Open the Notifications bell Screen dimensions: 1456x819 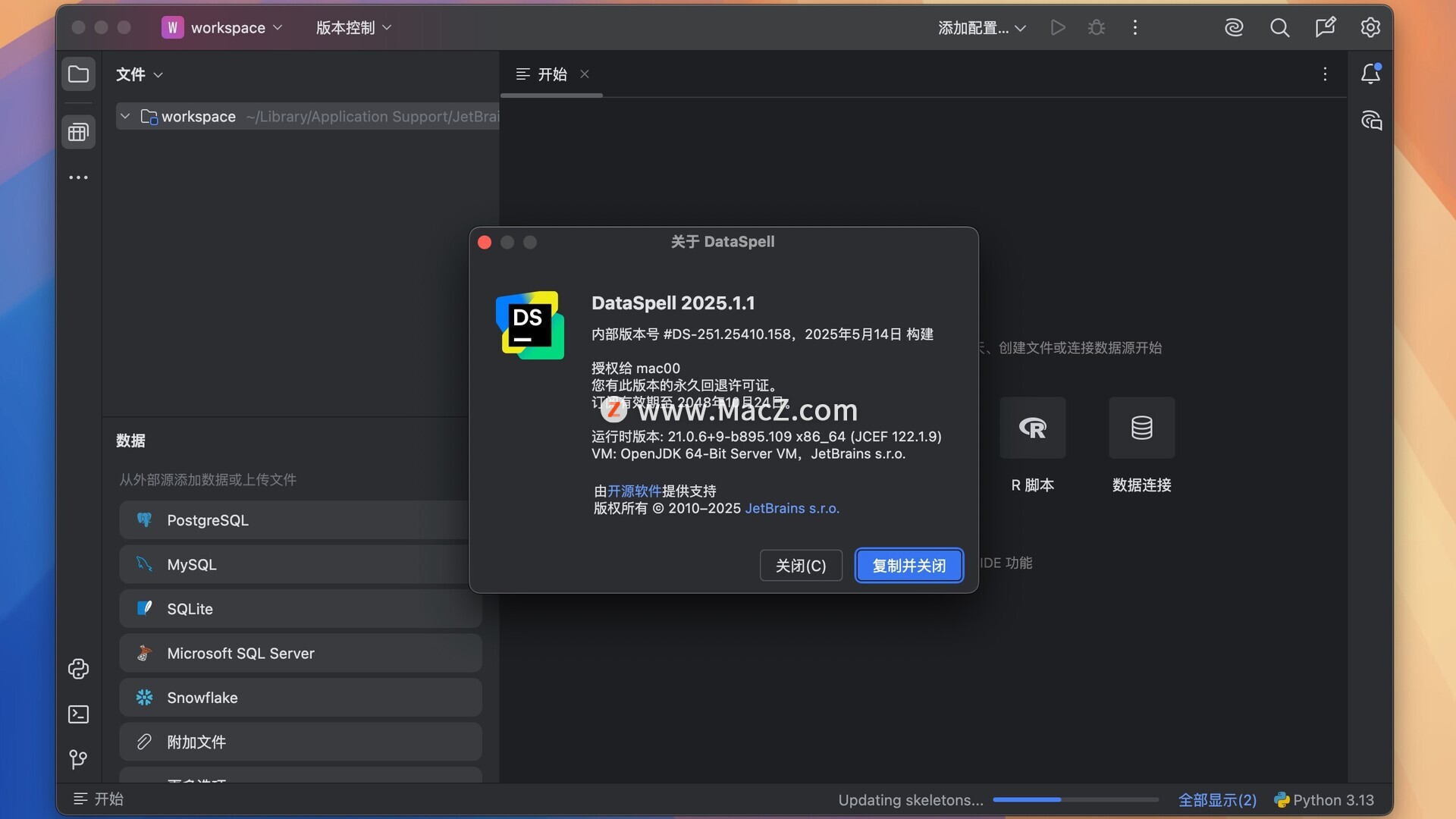click(x=1371, y=74)
